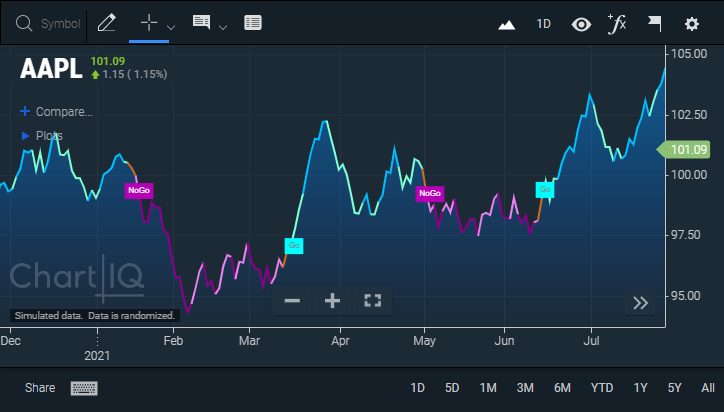This screenshot has height=412, width=724.
Task: Toggle the info tooltip icon
Action: (201, 22)
